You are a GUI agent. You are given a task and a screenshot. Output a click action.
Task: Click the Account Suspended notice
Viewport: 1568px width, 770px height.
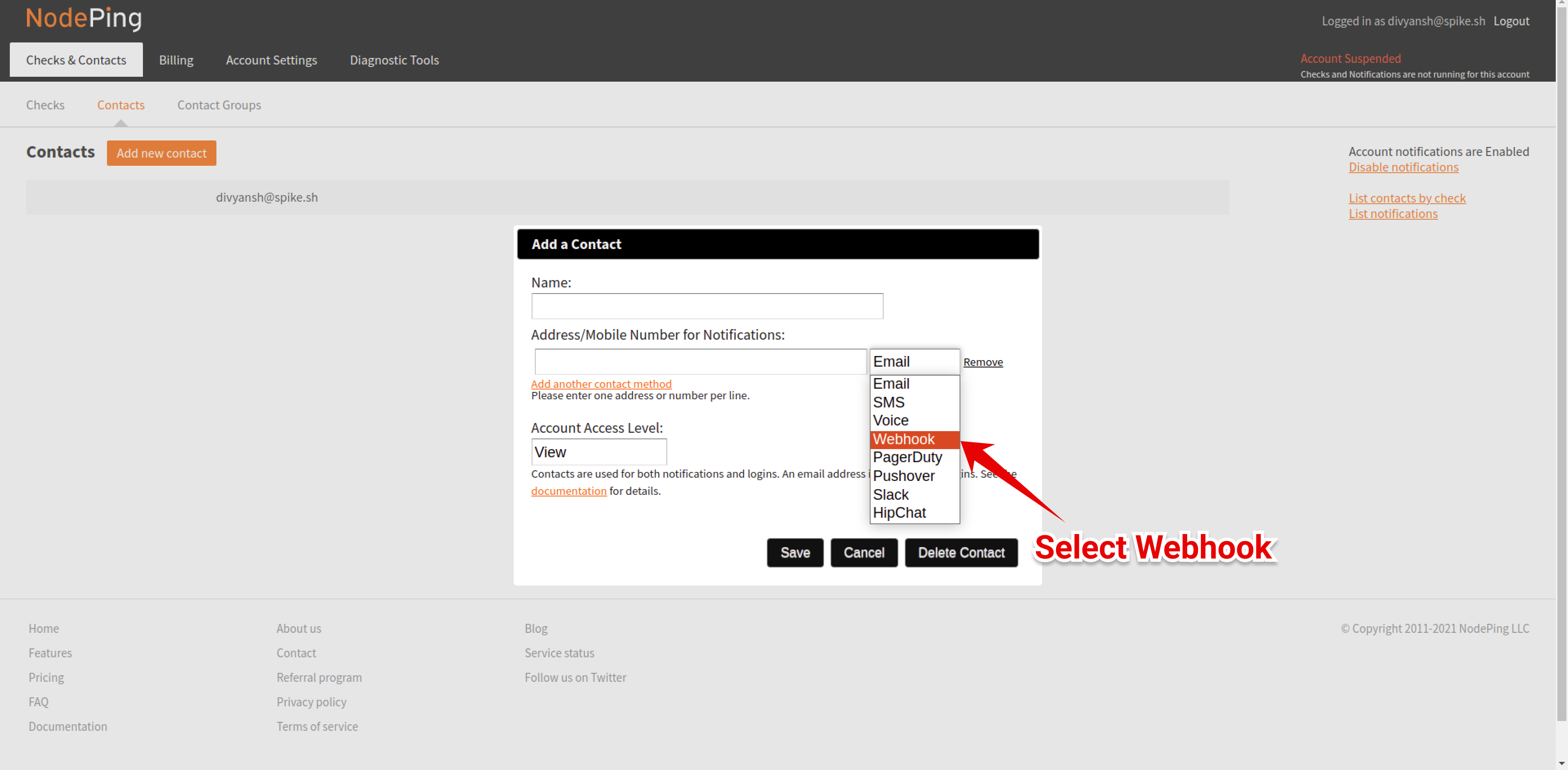(1351, 58)
